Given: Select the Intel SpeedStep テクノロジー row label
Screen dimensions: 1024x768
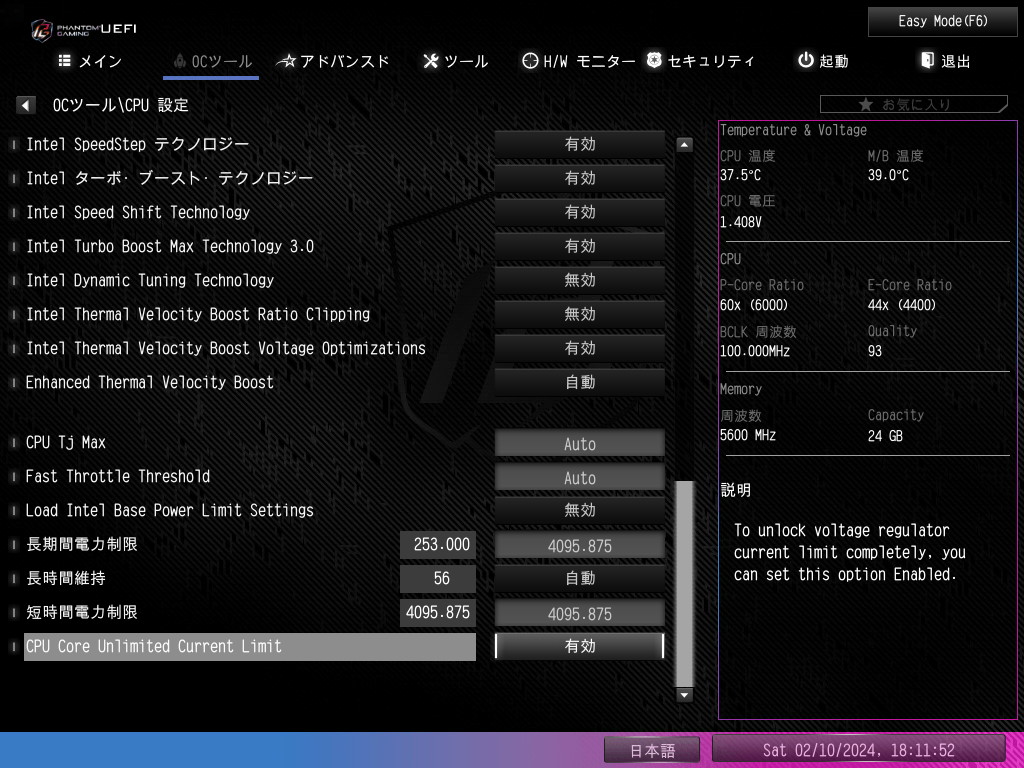Looking at the screenshot, I should [x=137, y=144].
